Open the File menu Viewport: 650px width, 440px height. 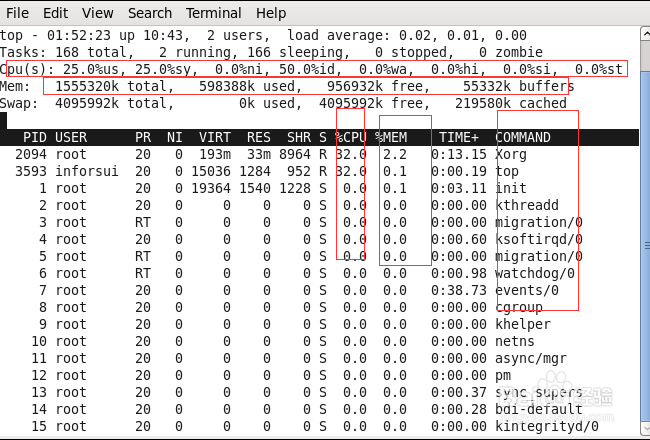17,13
